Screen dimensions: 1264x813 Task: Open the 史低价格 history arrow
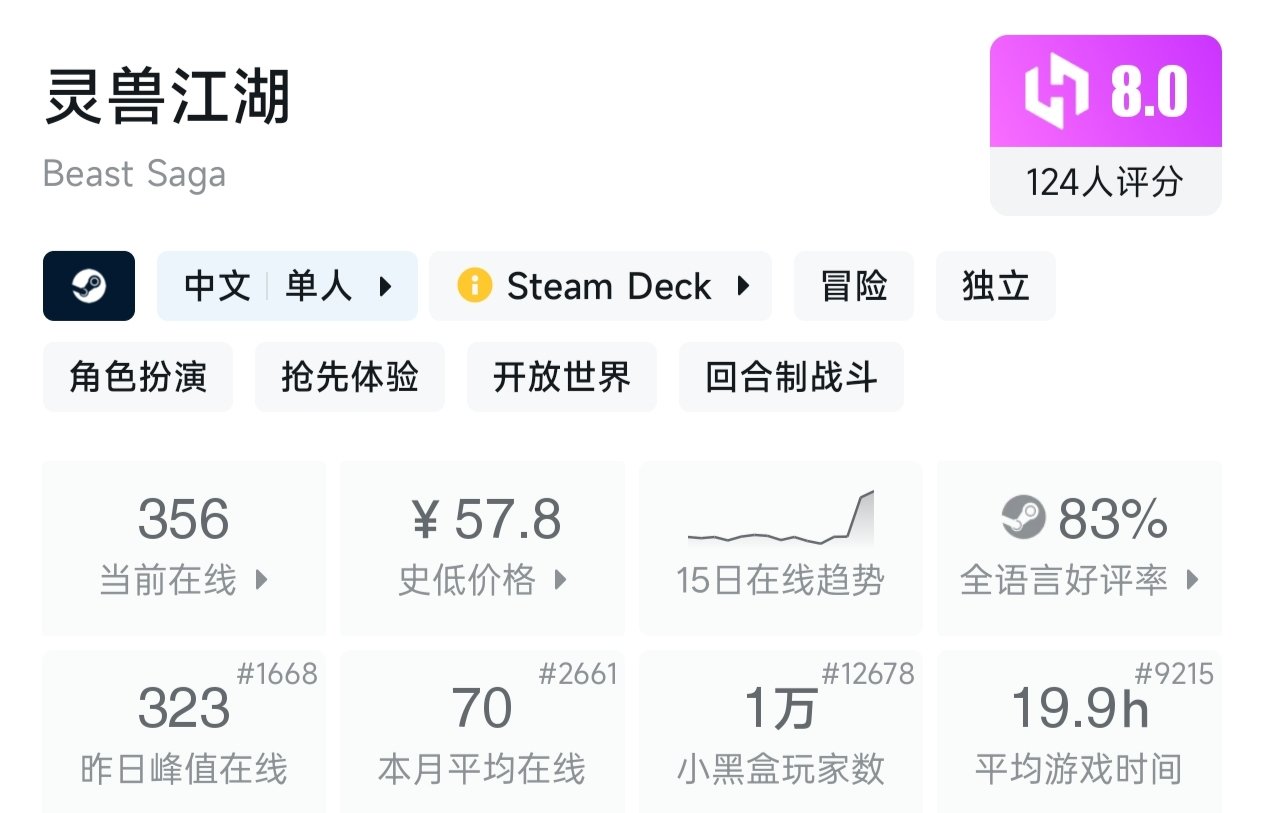561,579
